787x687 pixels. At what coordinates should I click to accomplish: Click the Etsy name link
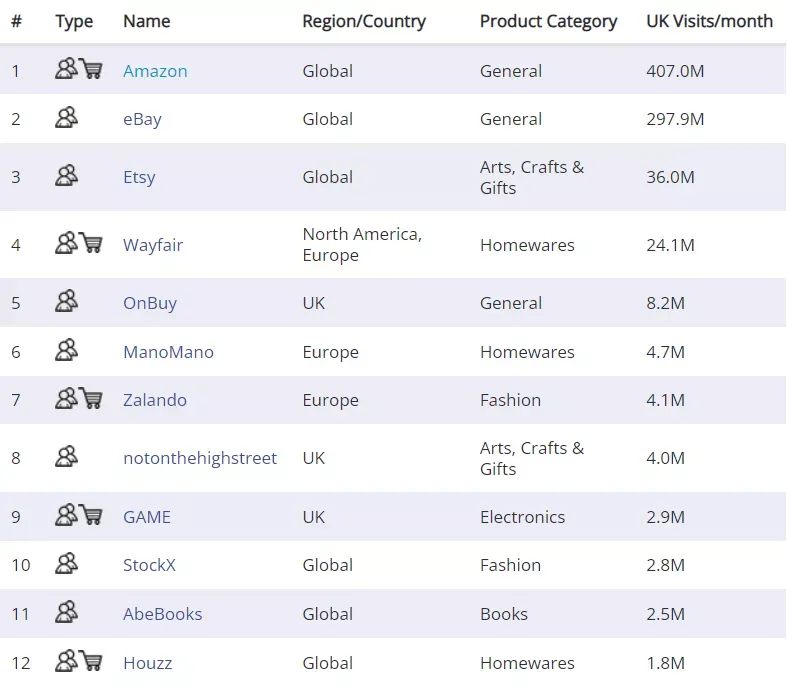(x=140, y=177)
